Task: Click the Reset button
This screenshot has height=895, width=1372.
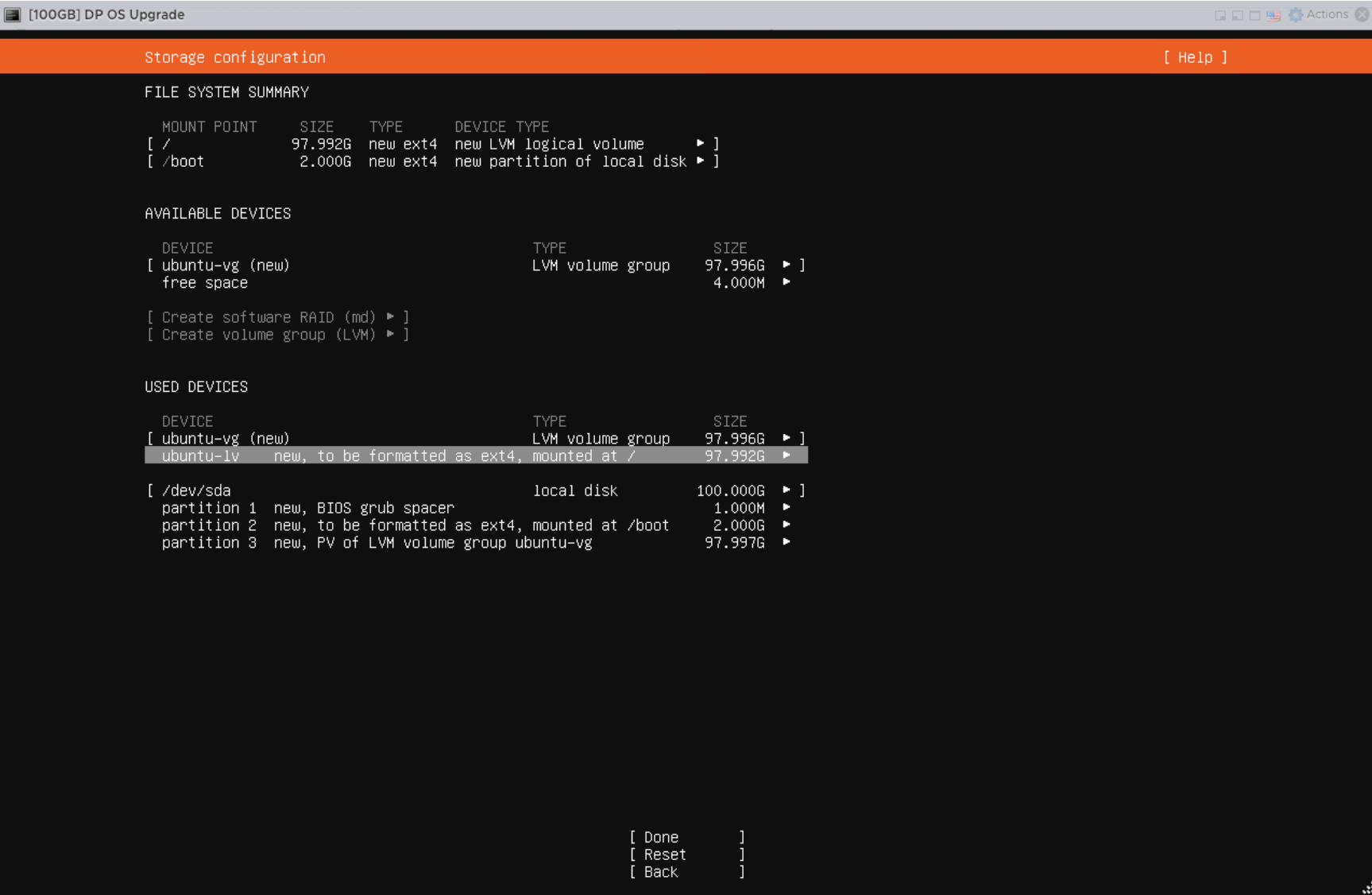Action: click(687, 854)
